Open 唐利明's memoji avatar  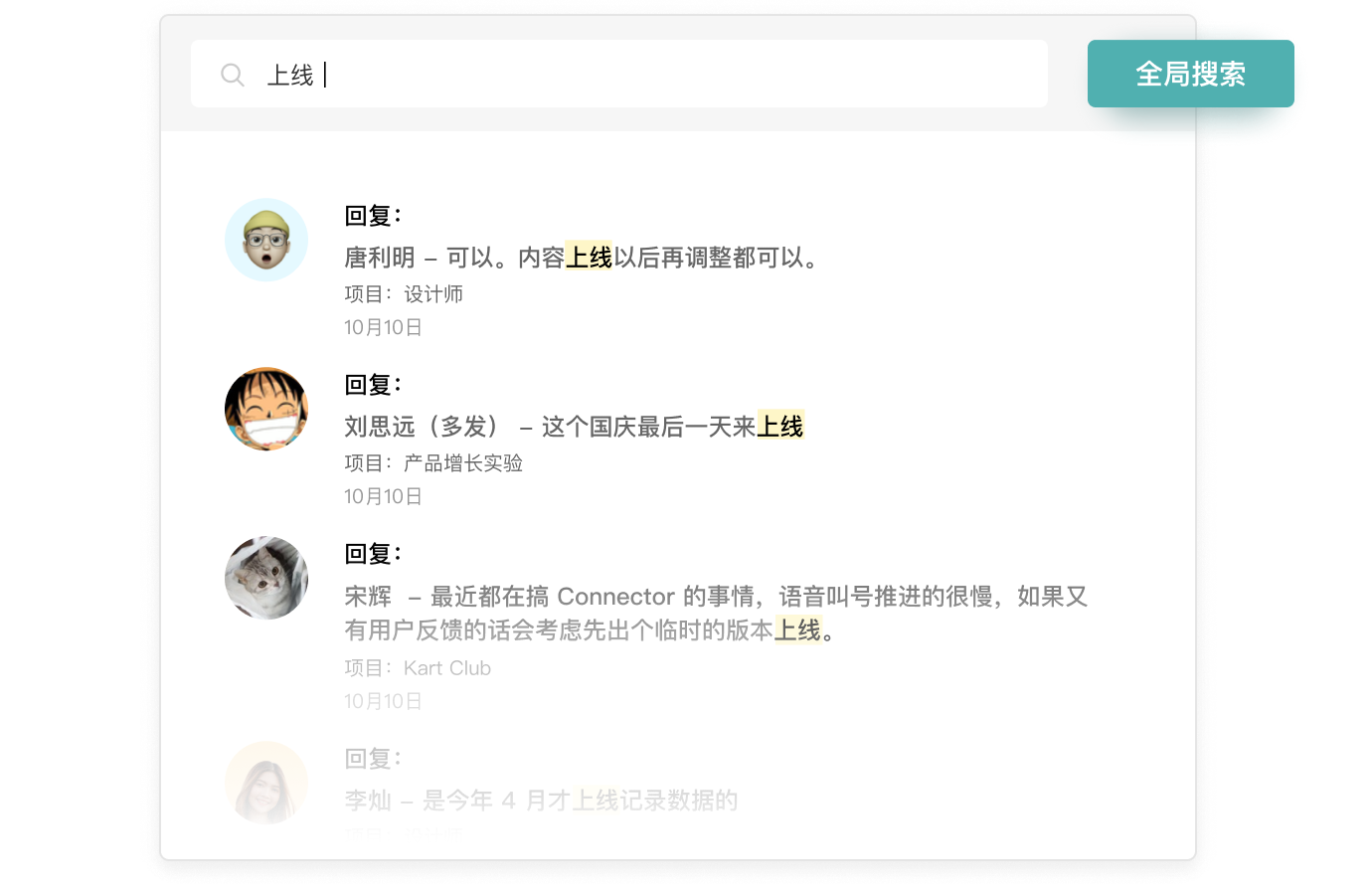click(266, 240)
